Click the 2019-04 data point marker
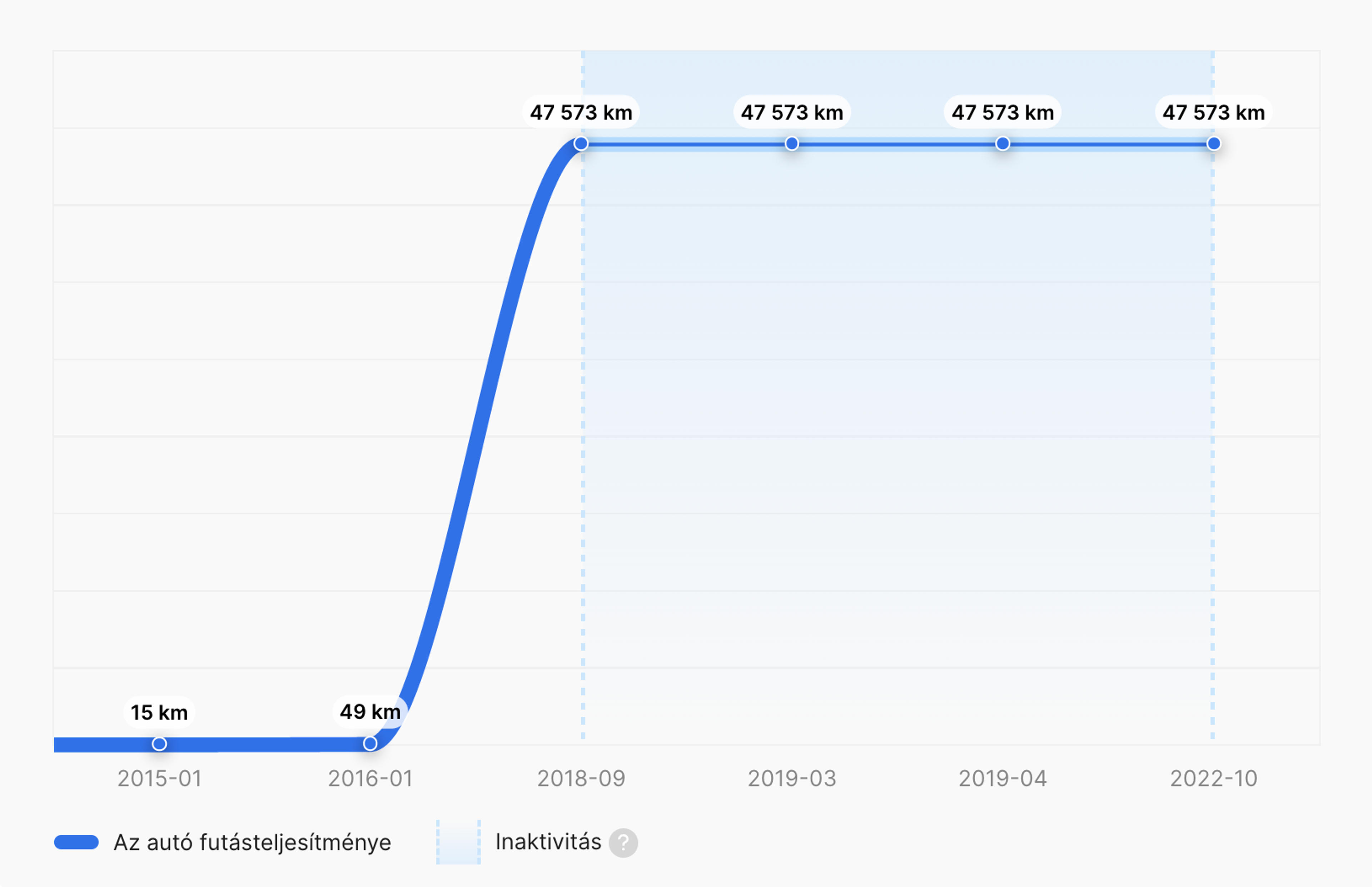This screenshot has height=887, width=1372. (1003, 143)
